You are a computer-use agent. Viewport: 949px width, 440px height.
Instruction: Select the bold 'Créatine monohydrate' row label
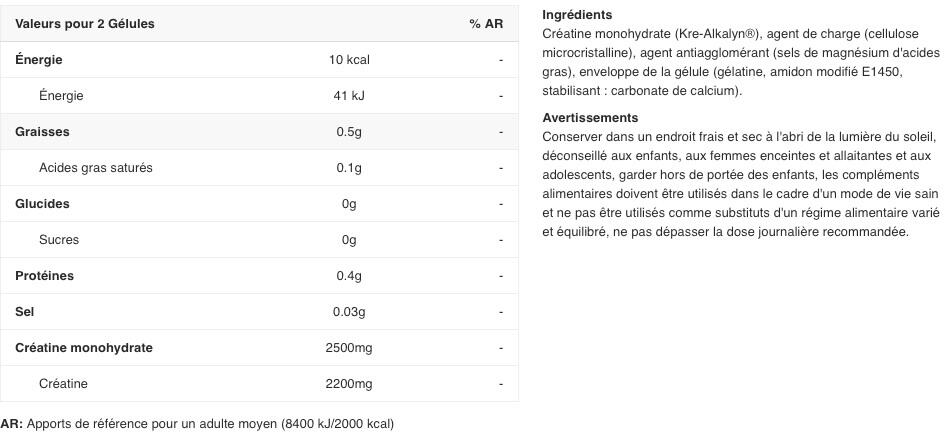click(x=84, y=348)
